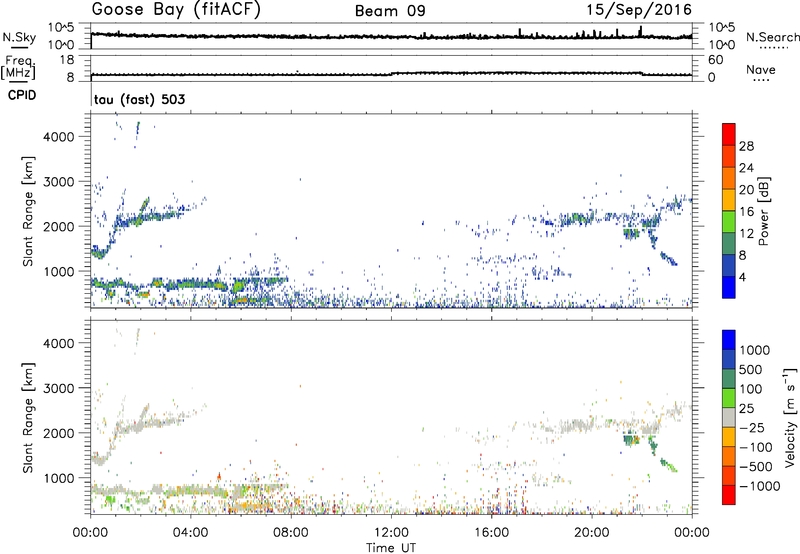Click the '2000' range label on the velocity panel
The image size is (800, 554).
(x=58, y=433)
